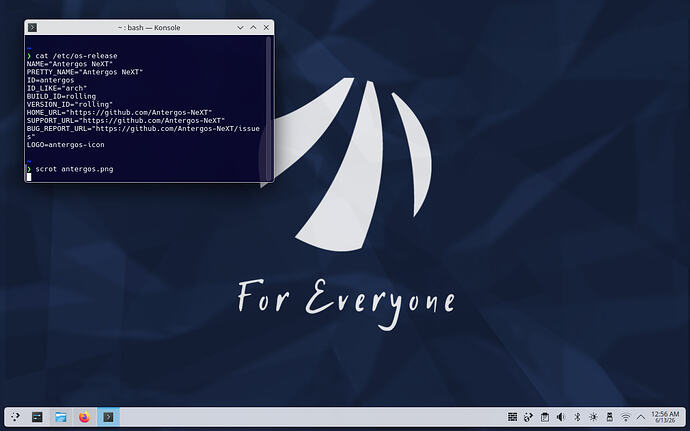This screenshot has width=690, height=431.
Task: Expand hidden system tray icons arrow
Action: [641, 416]
